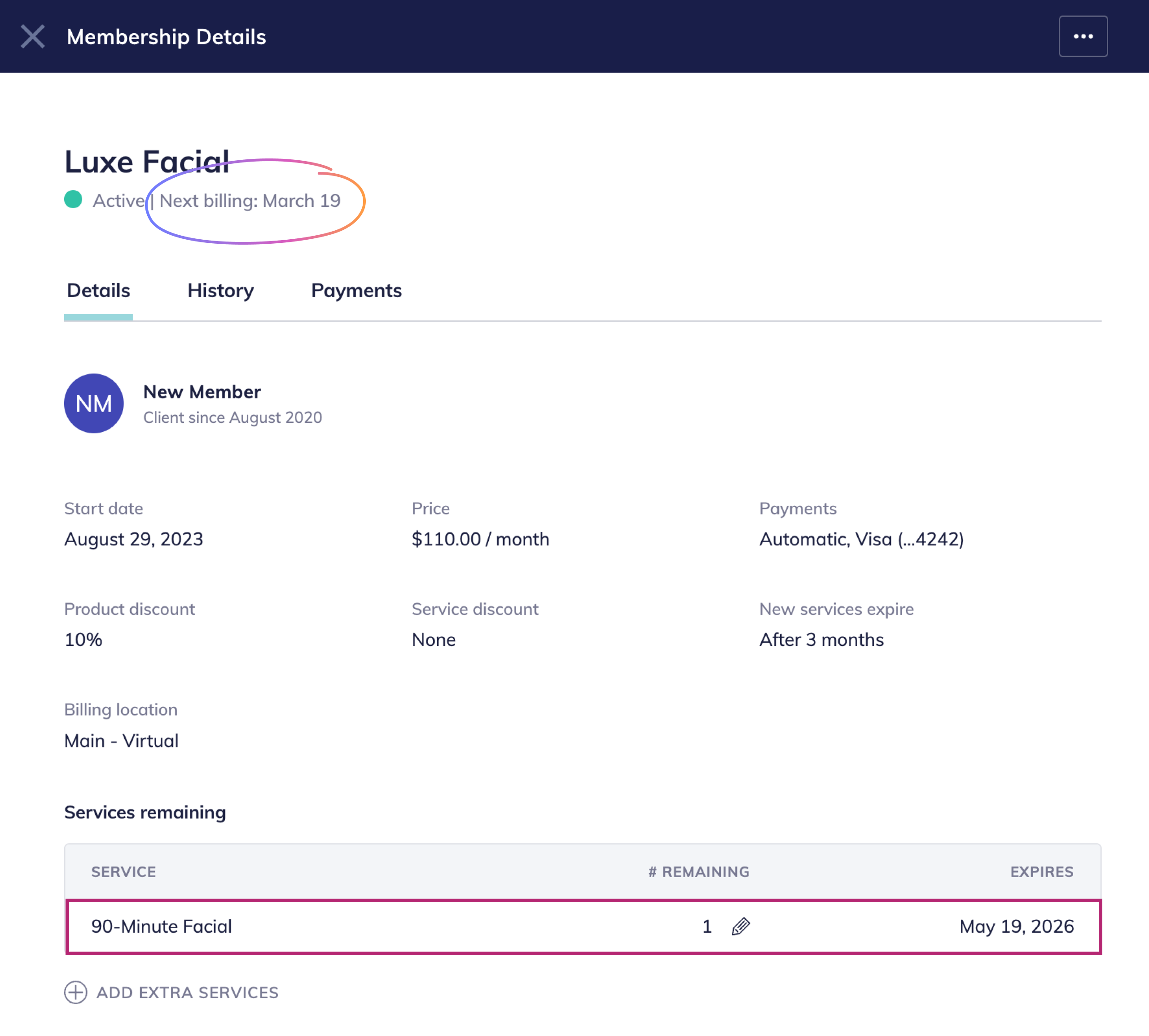Click the NM member avatar

(94, 404)
